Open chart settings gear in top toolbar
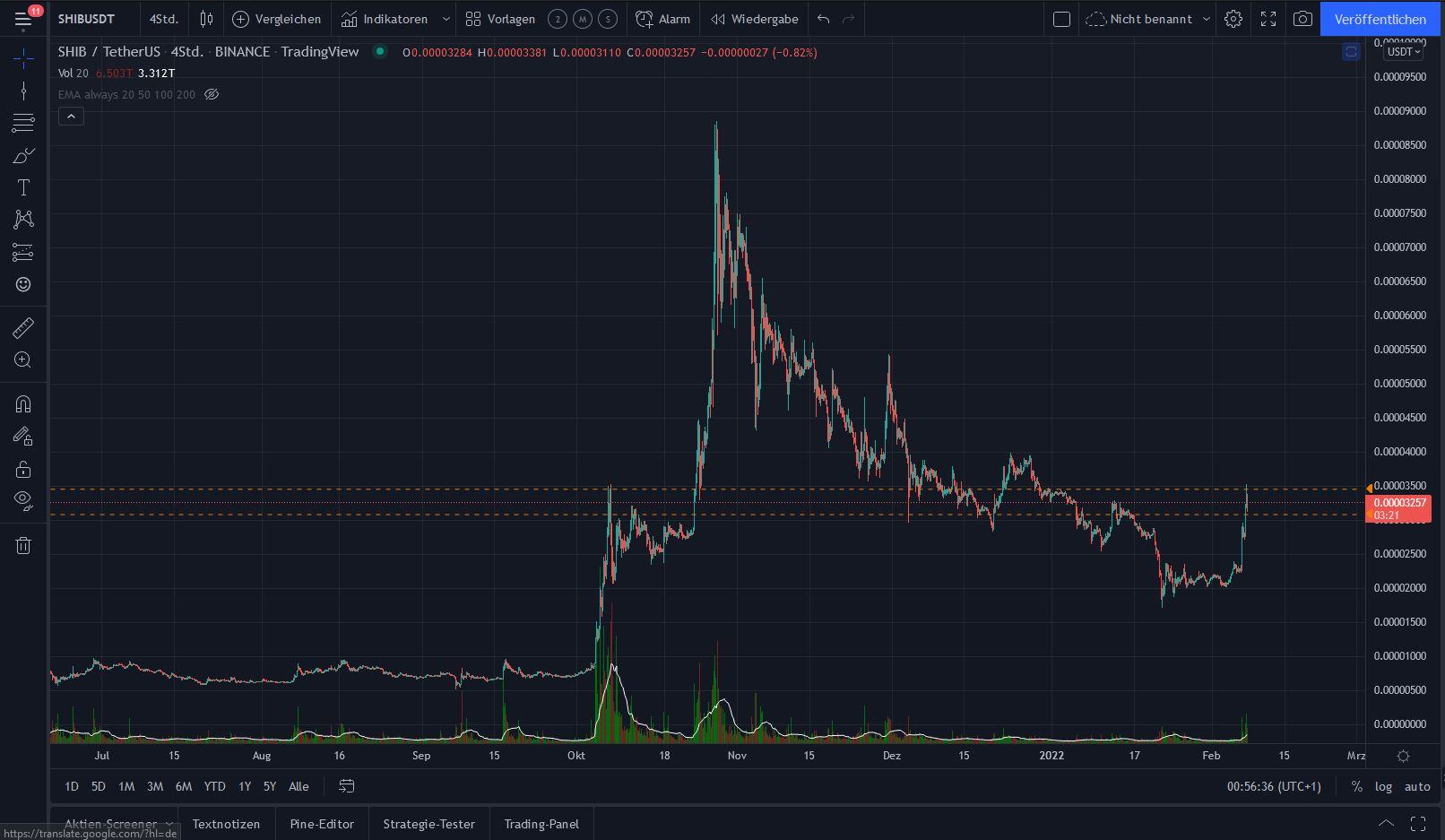The height and width of the screenshot is (840, 1445). point(1233,19)
